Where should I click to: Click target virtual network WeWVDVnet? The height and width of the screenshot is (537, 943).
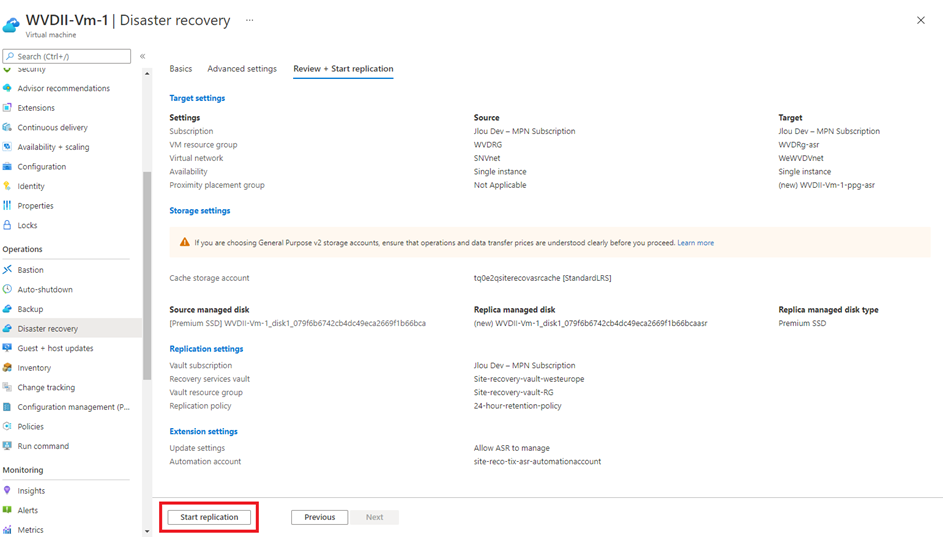[801, 158]
